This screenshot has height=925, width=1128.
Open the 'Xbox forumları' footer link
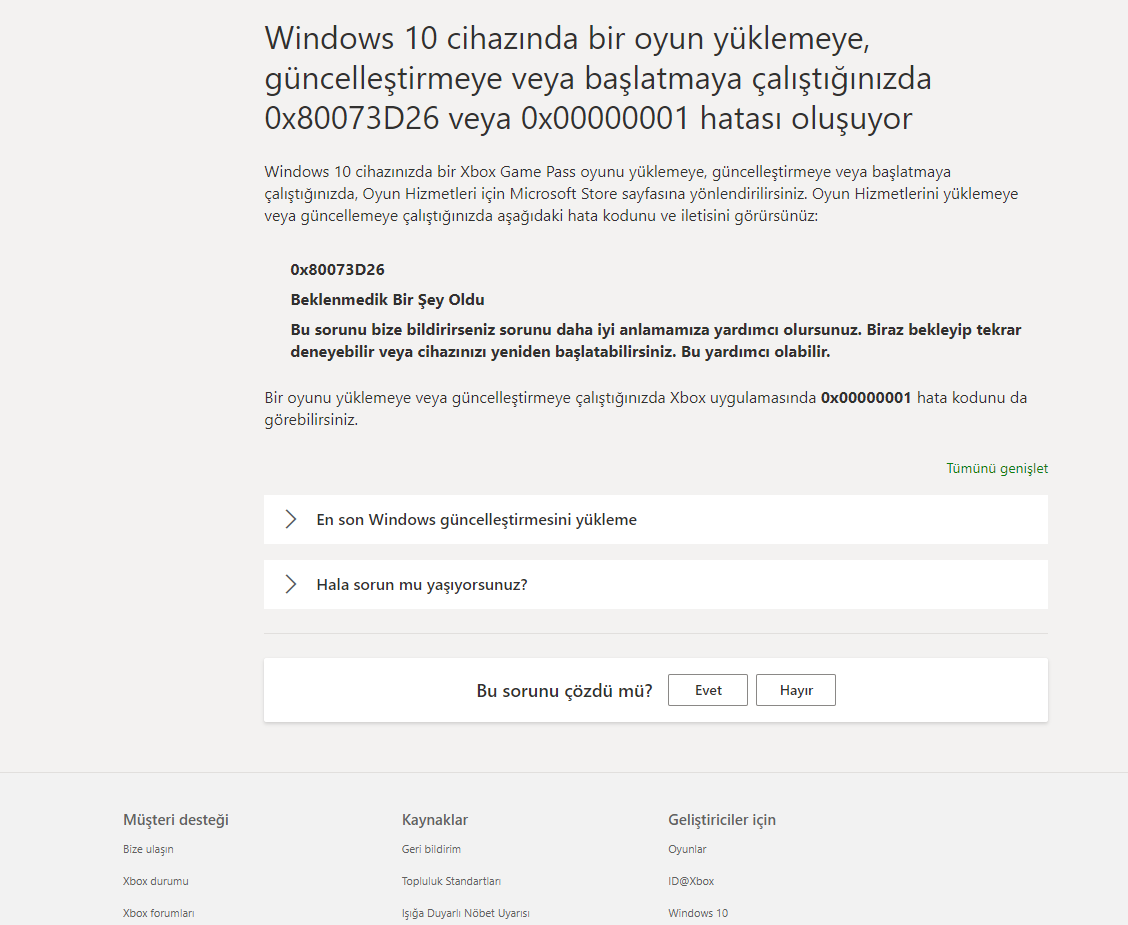pyautogui.click(x=158, y=913)
